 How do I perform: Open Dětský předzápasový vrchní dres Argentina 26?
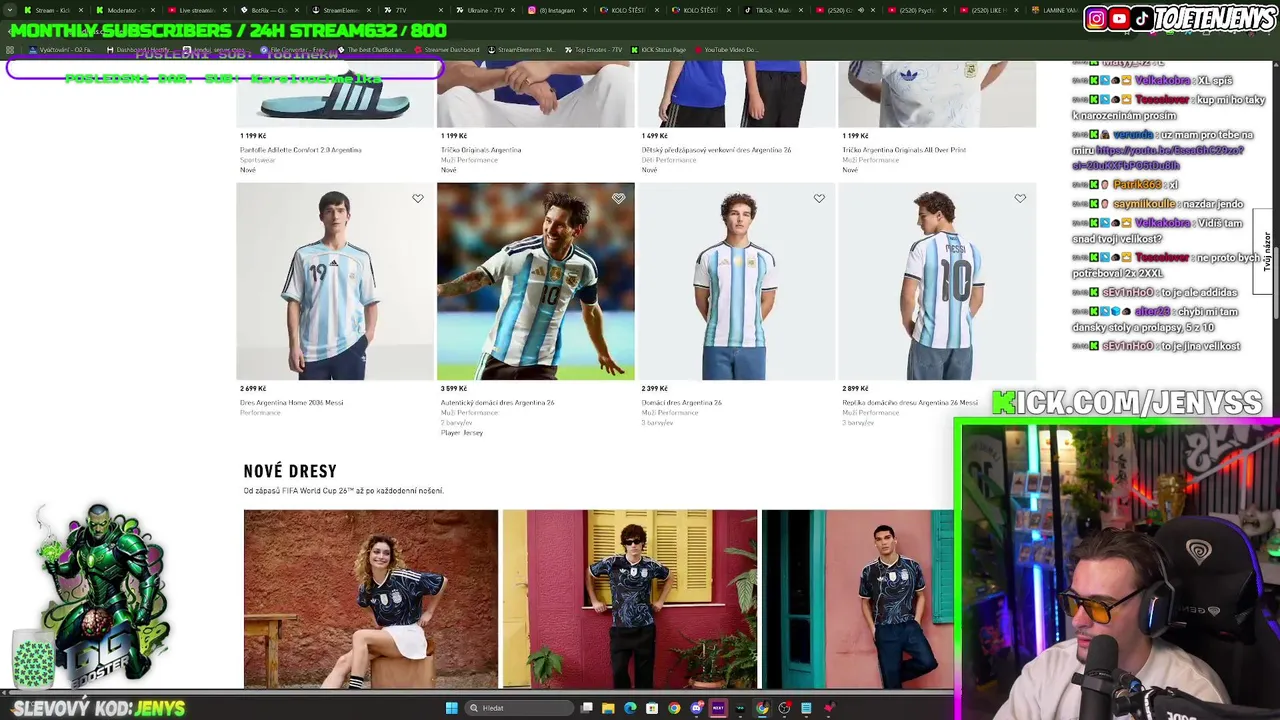[716, 150]
